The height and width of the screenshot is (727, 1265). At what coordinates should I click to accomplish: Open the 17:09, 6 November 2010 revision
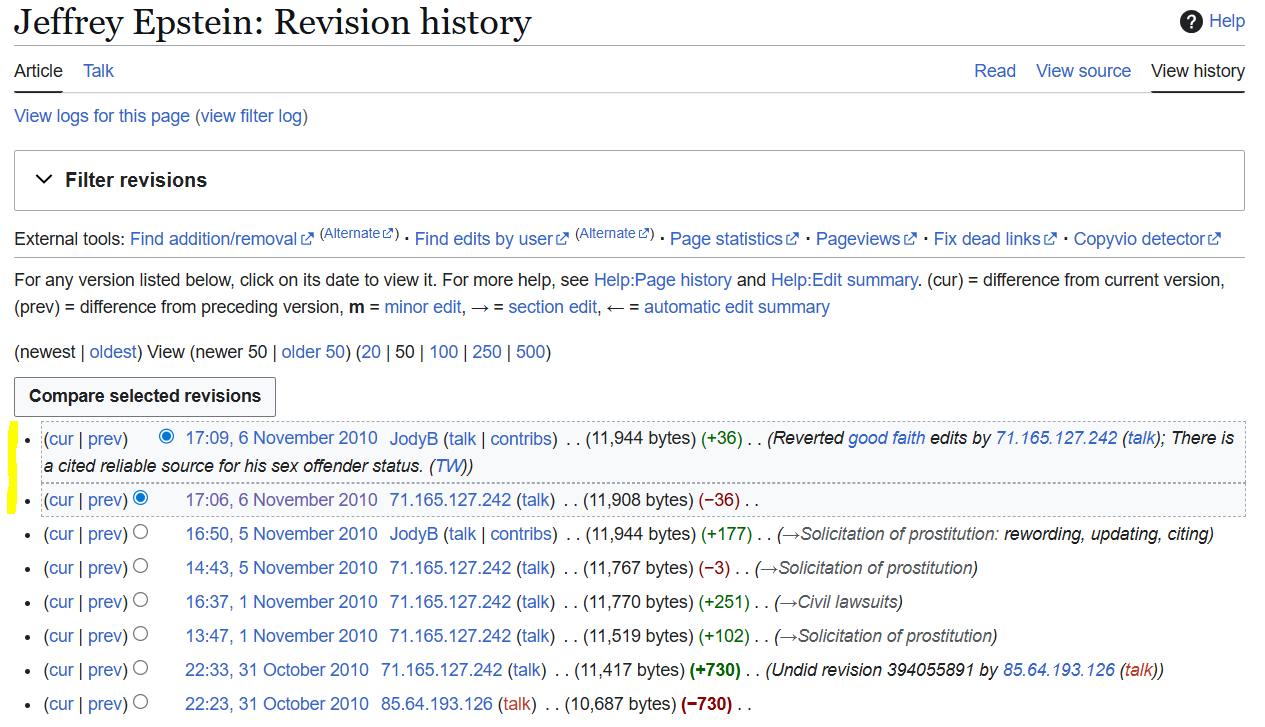pos(281,438)
